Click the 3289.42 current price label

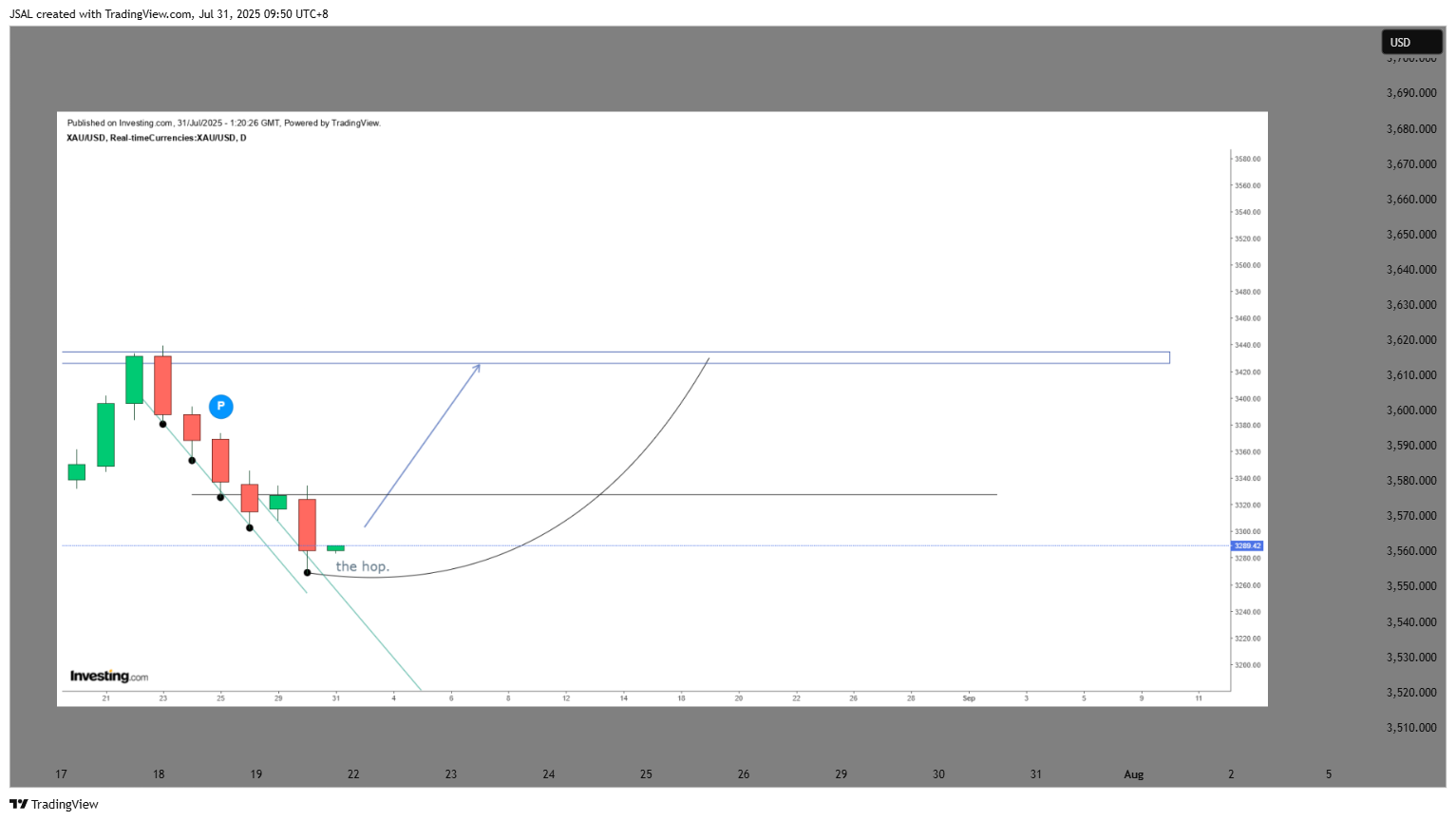pyautogui.click(x=1247, y=545)
